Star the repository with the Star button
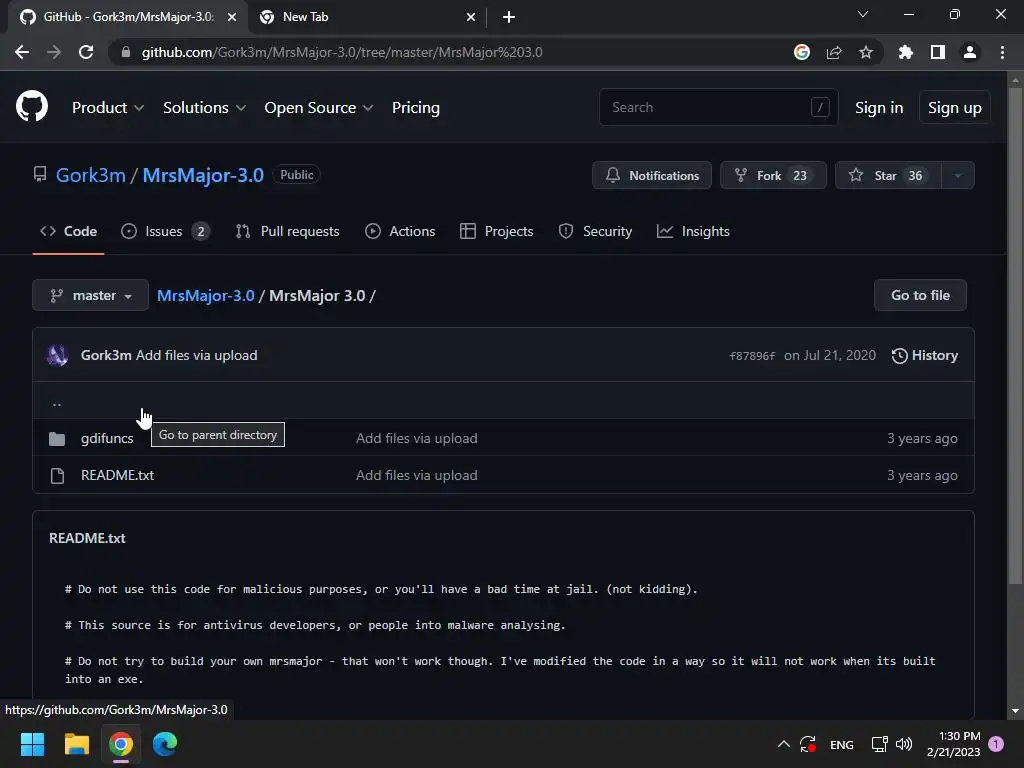 click(x=888, y=175)
